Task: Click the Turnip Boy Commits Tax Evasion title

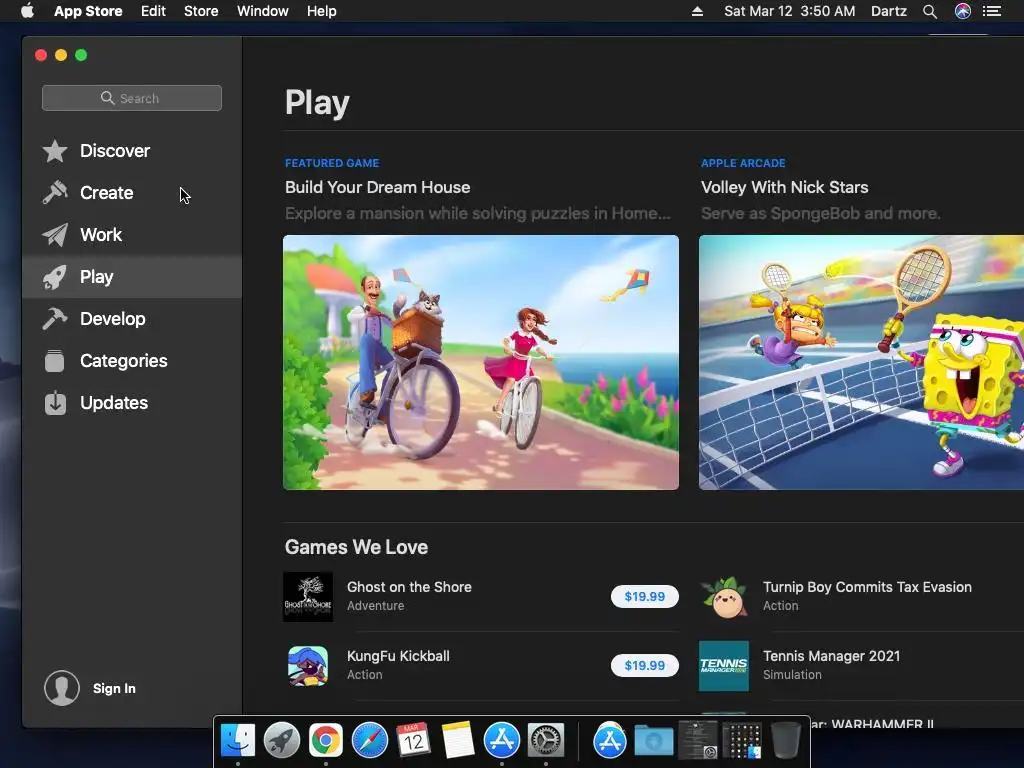Action: click(x=867, y=587)
